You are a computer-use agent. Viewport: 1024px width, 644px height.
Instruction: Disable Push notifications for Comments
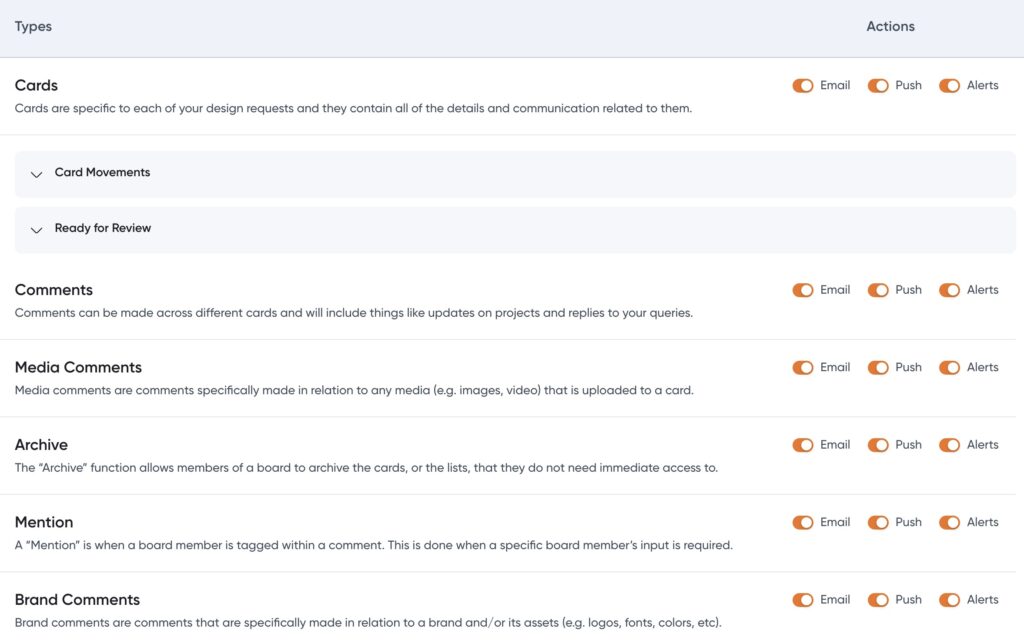coord(878,290)
